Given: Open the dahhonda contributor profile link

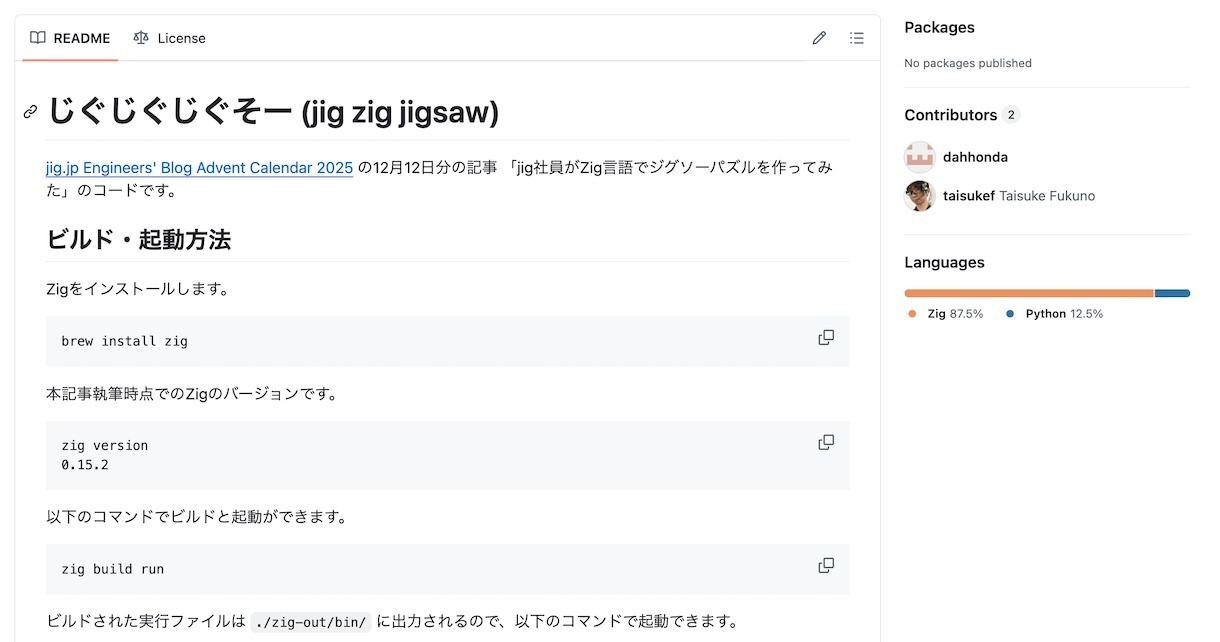Looking at the screenshot, I should click(975, 157).
